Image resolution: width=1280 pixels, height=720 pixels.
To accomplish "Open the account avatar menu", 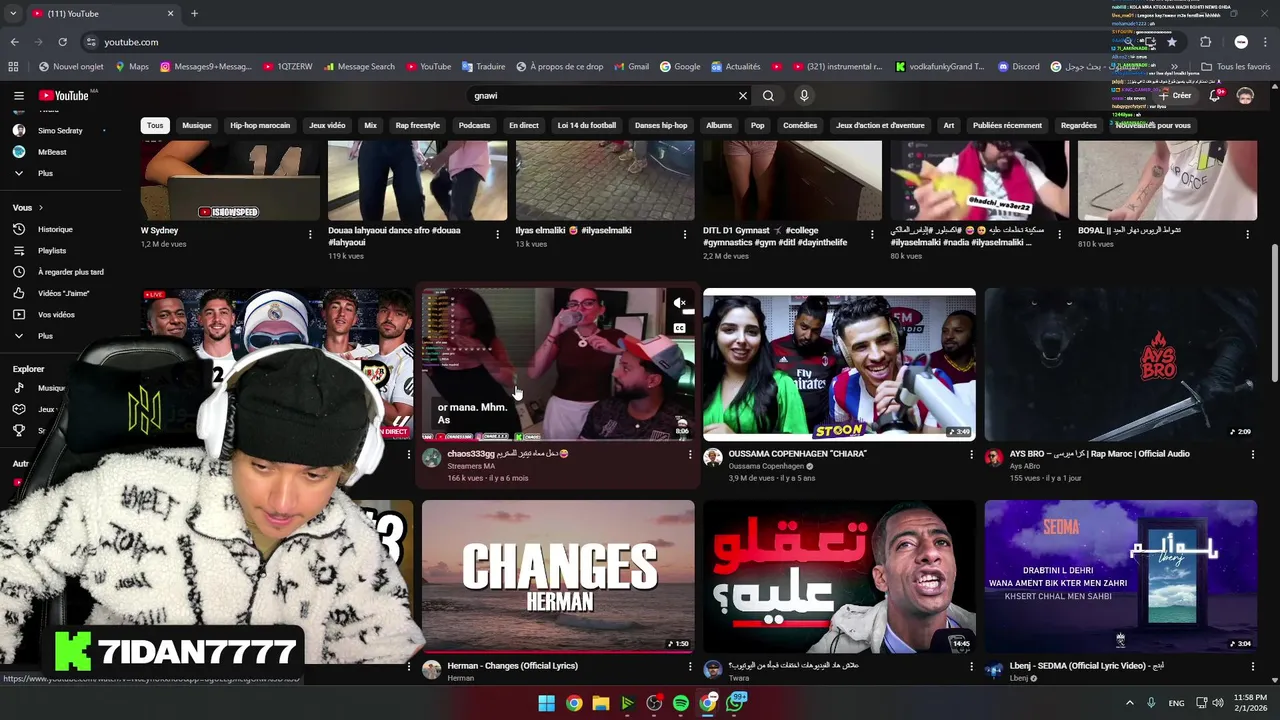I will coord(1245,96).
